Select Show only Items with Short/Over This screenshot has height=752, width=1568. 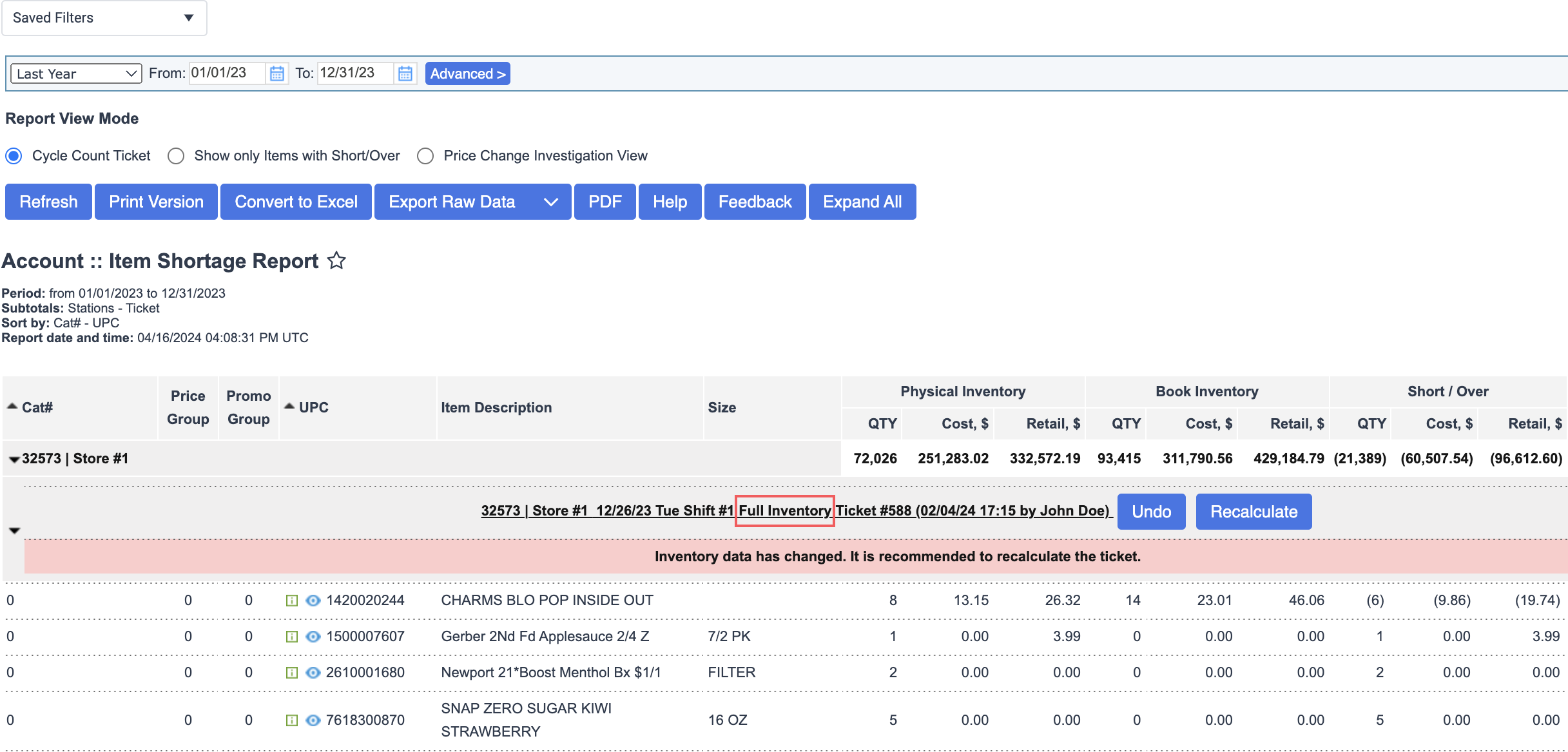(176, 156)
